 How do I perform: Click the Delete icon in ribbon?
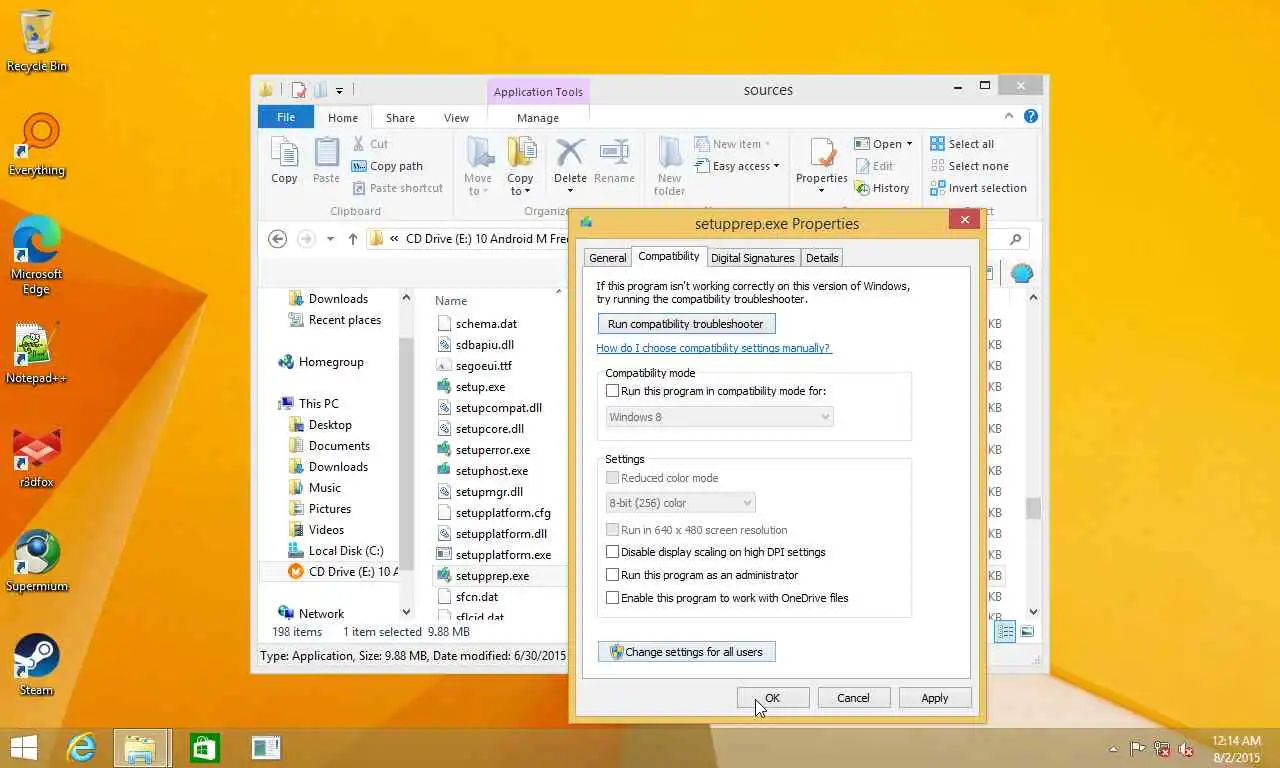tap(570, 152)
